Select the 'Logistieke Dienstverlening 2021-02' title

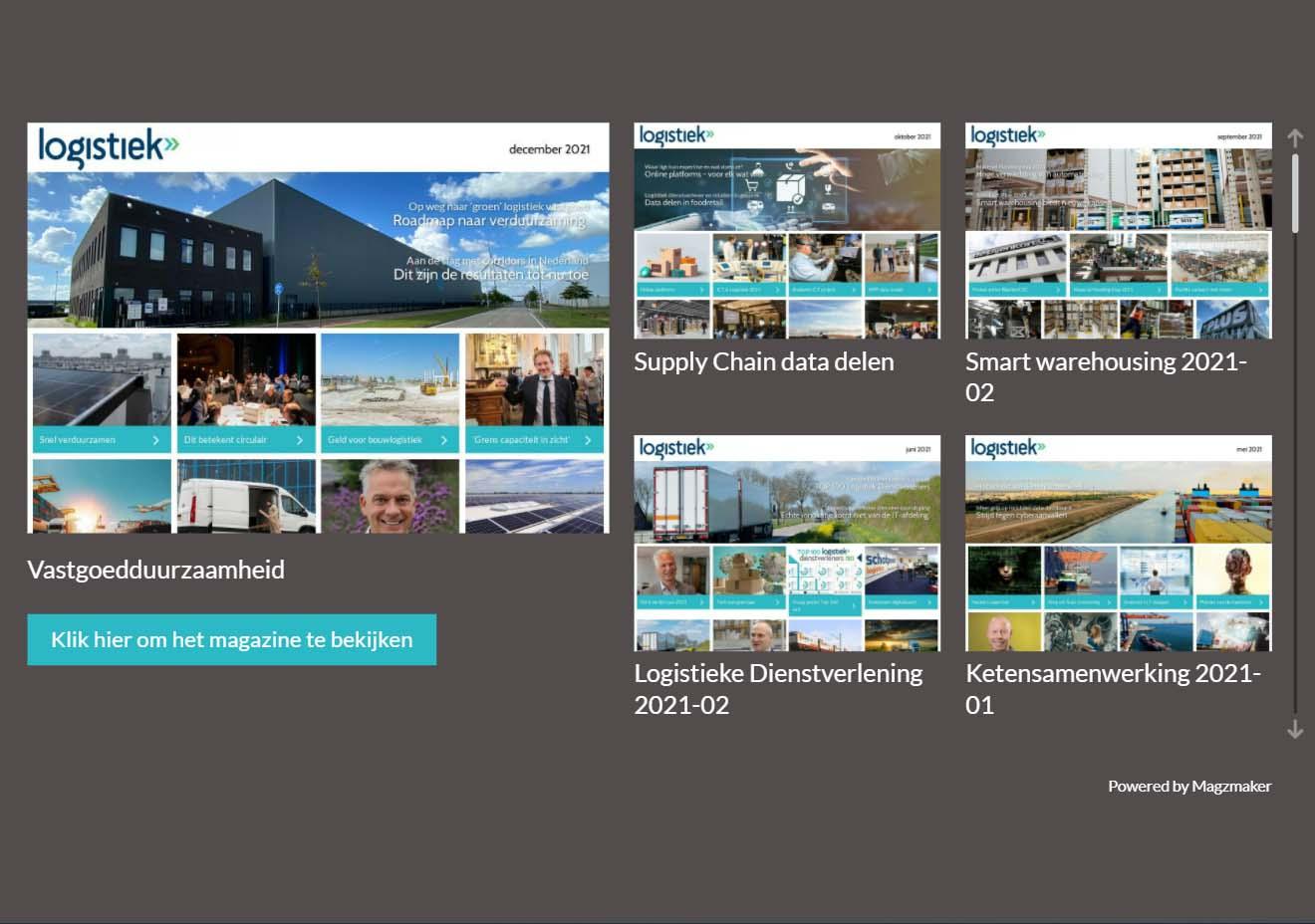point(778,689)
